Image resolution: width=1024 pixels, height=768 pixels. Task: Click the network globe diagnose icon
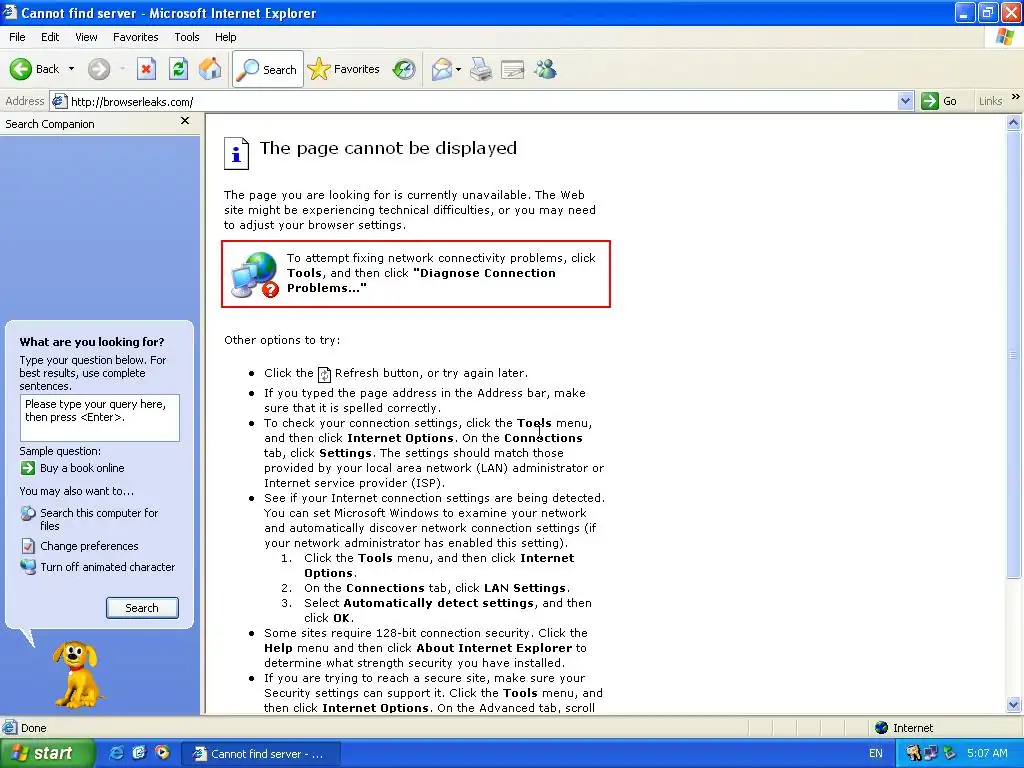pyautogui.click(x=255, y=274)
